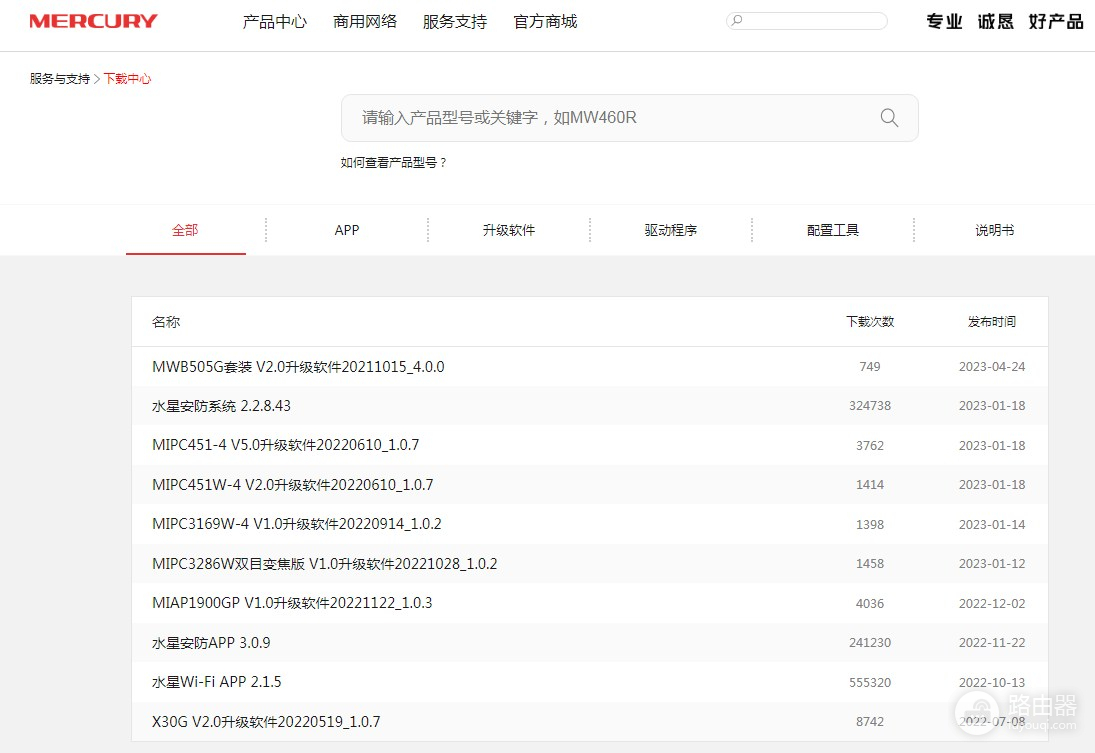Screen dimensions: 1095x753
Task: Click the magnifier icon in the main product search box
Action: point(888,117)
